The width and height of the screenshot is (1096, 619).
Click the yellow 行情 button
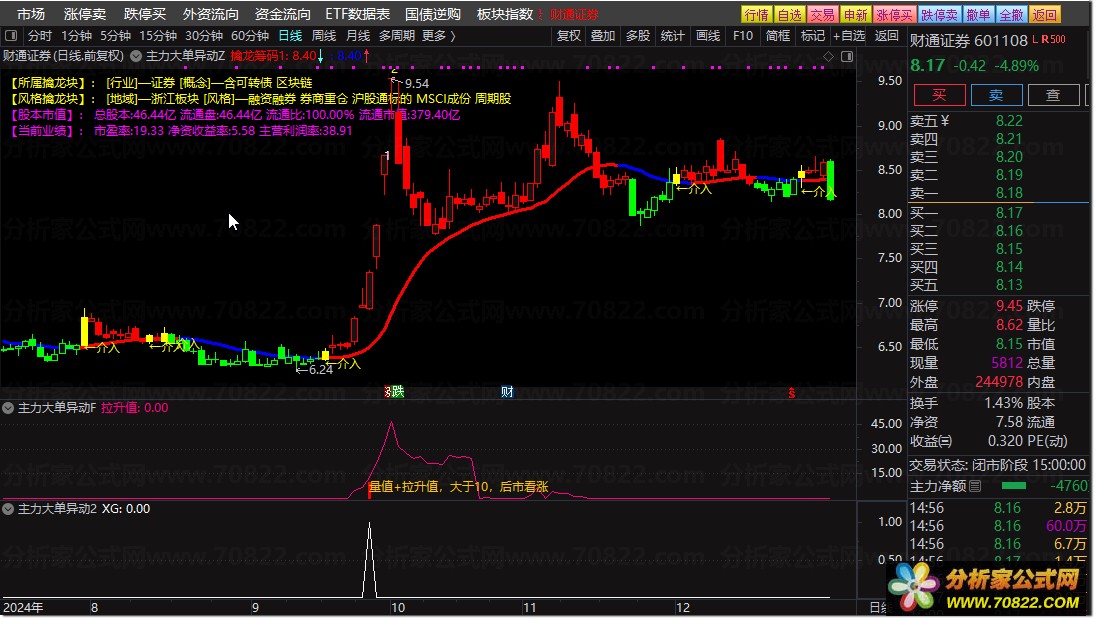(758, 14)
